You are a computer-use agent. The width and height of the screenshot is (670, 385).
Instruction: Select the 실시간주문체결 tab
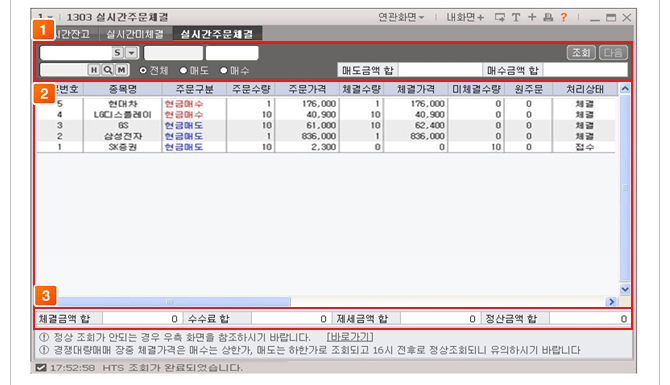click(217, 34)
